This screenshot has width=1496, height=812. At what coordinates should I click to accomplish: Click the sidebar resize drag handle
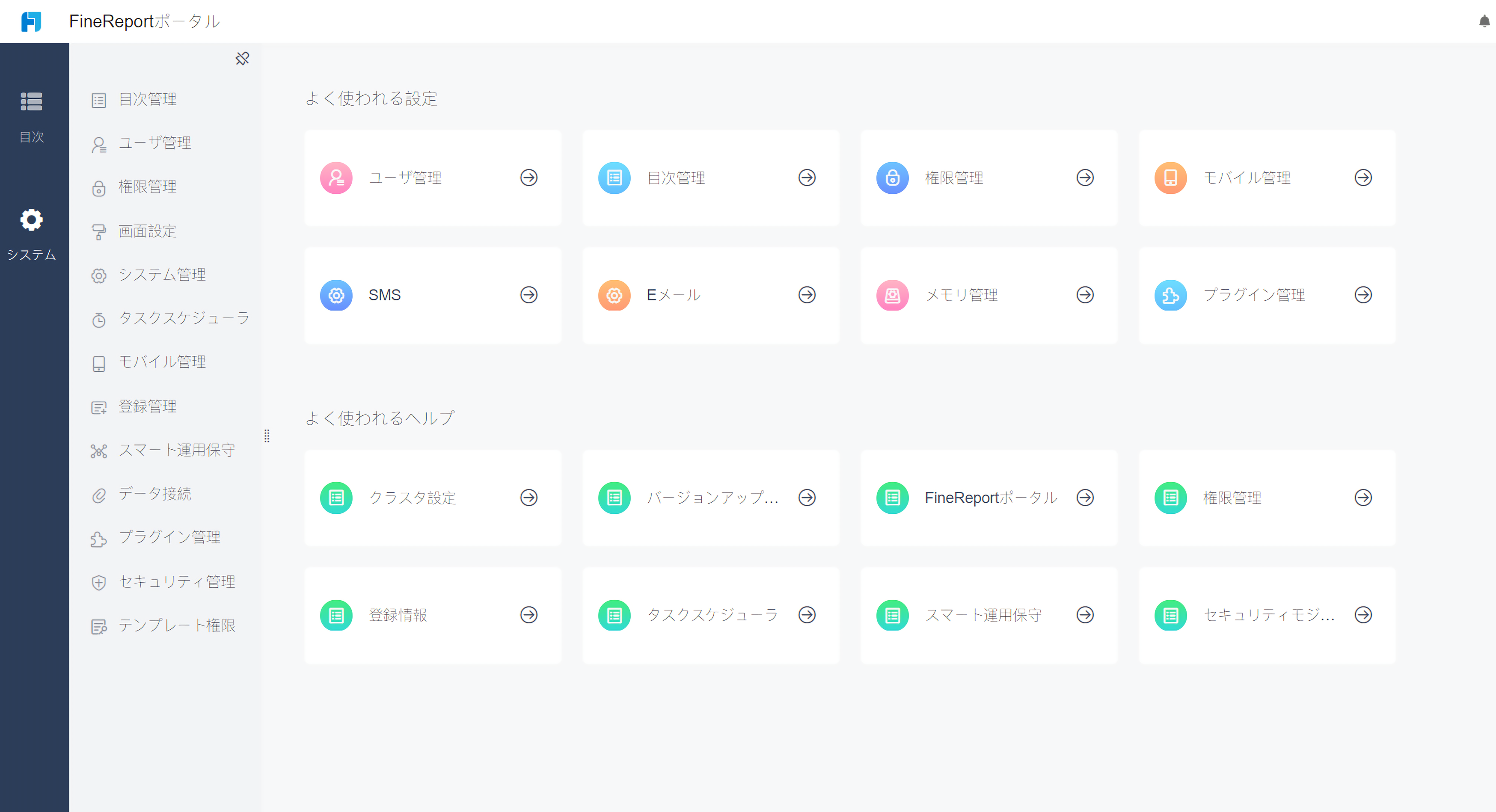point(267,436)
